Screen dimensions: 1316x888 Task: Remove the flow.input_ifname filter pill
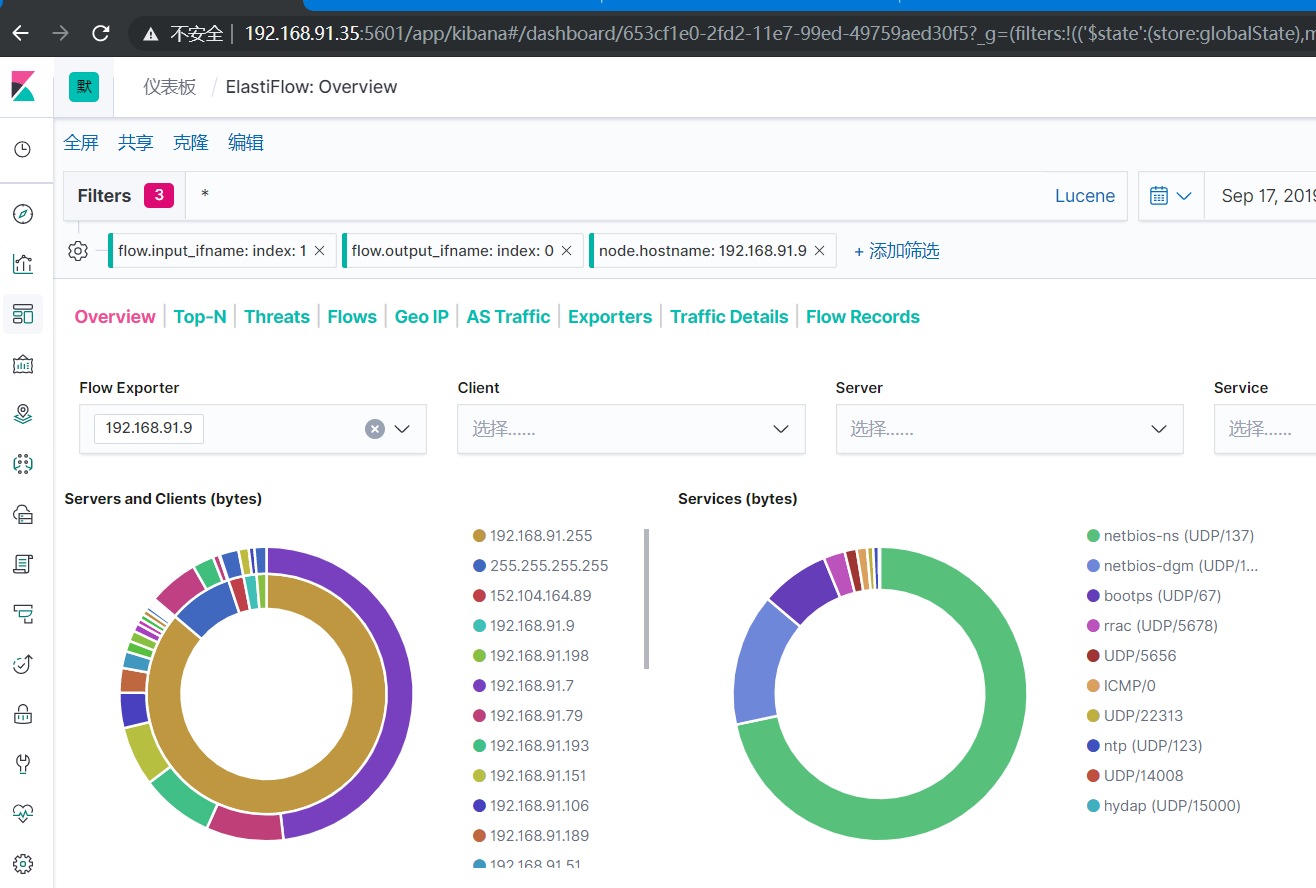pyautogui.click(x=319, y=250)
